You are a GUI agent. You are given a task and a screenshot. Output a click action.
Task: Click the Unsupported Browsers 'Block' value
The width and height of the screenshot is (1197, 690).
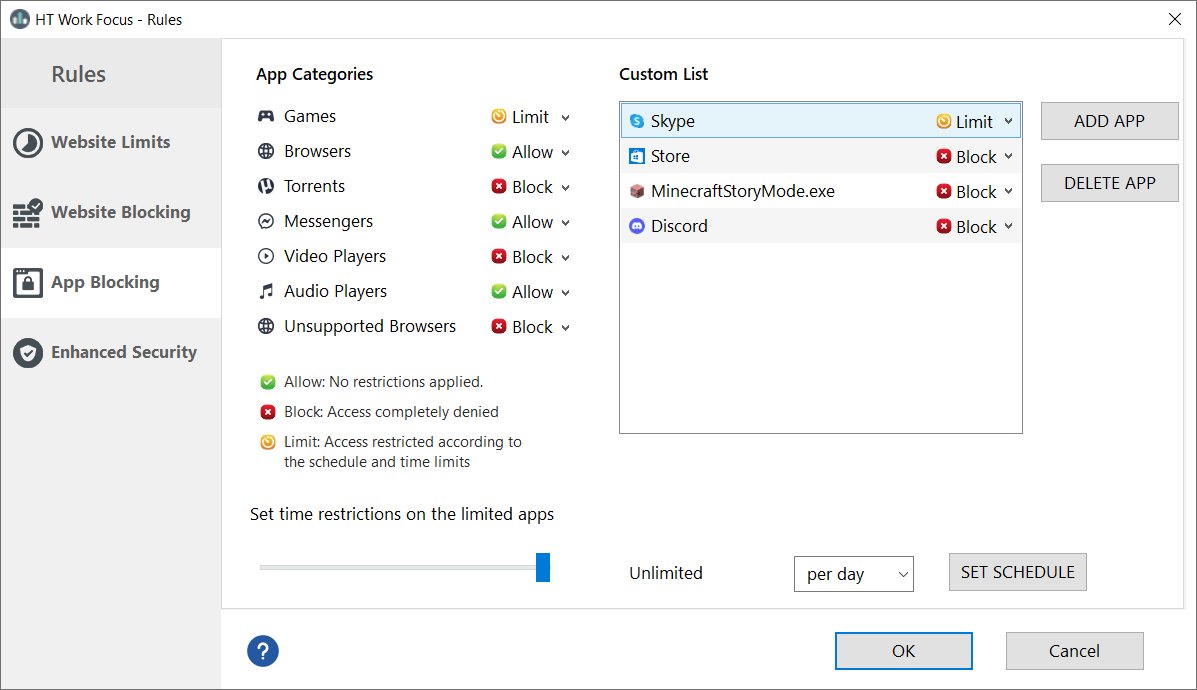tap(532, 327)
